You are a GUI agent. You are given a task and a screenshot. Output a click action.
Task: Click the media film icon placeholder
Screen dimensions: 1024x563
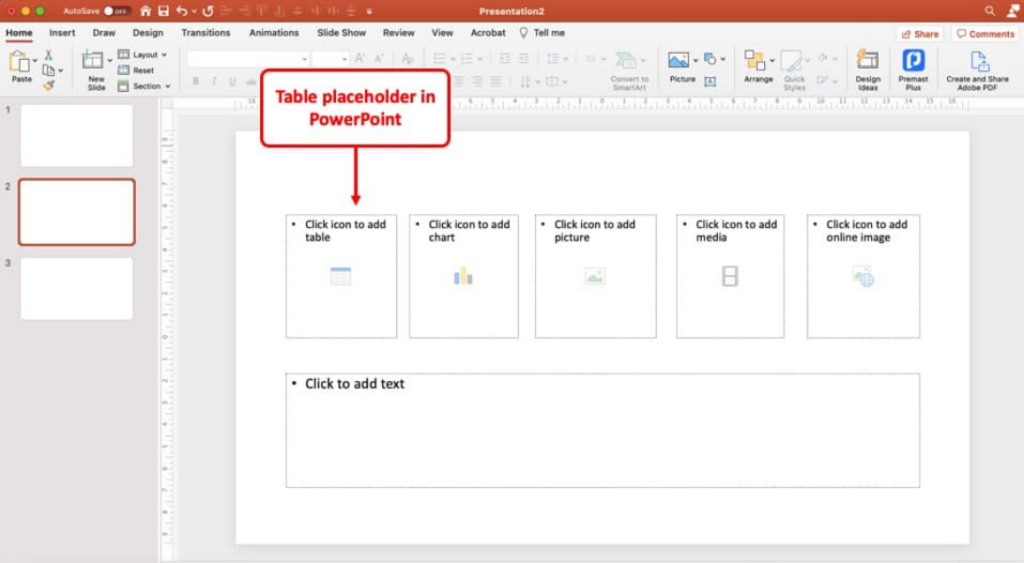(x=730, y=276)
